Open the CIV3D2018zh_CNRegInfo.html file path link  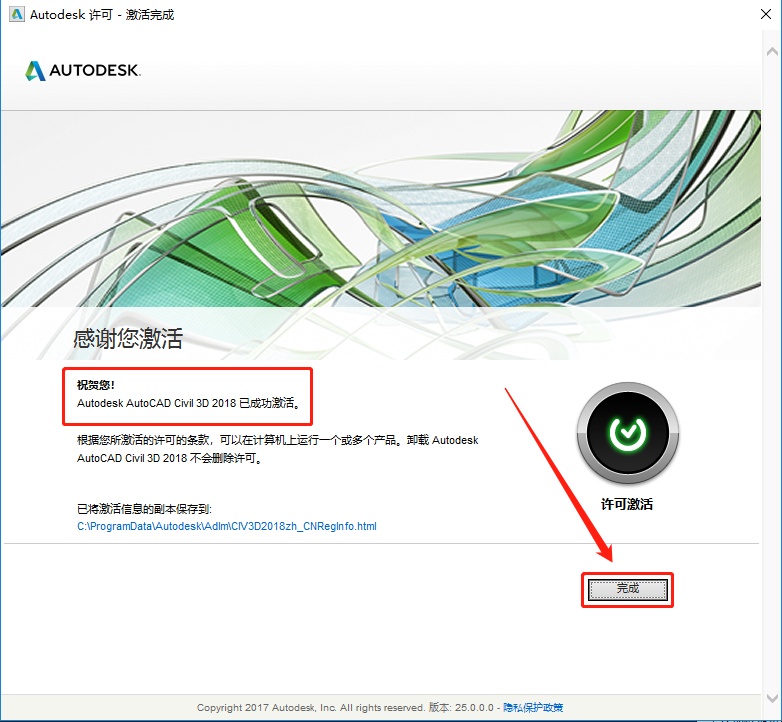click(x=227, y=526)
